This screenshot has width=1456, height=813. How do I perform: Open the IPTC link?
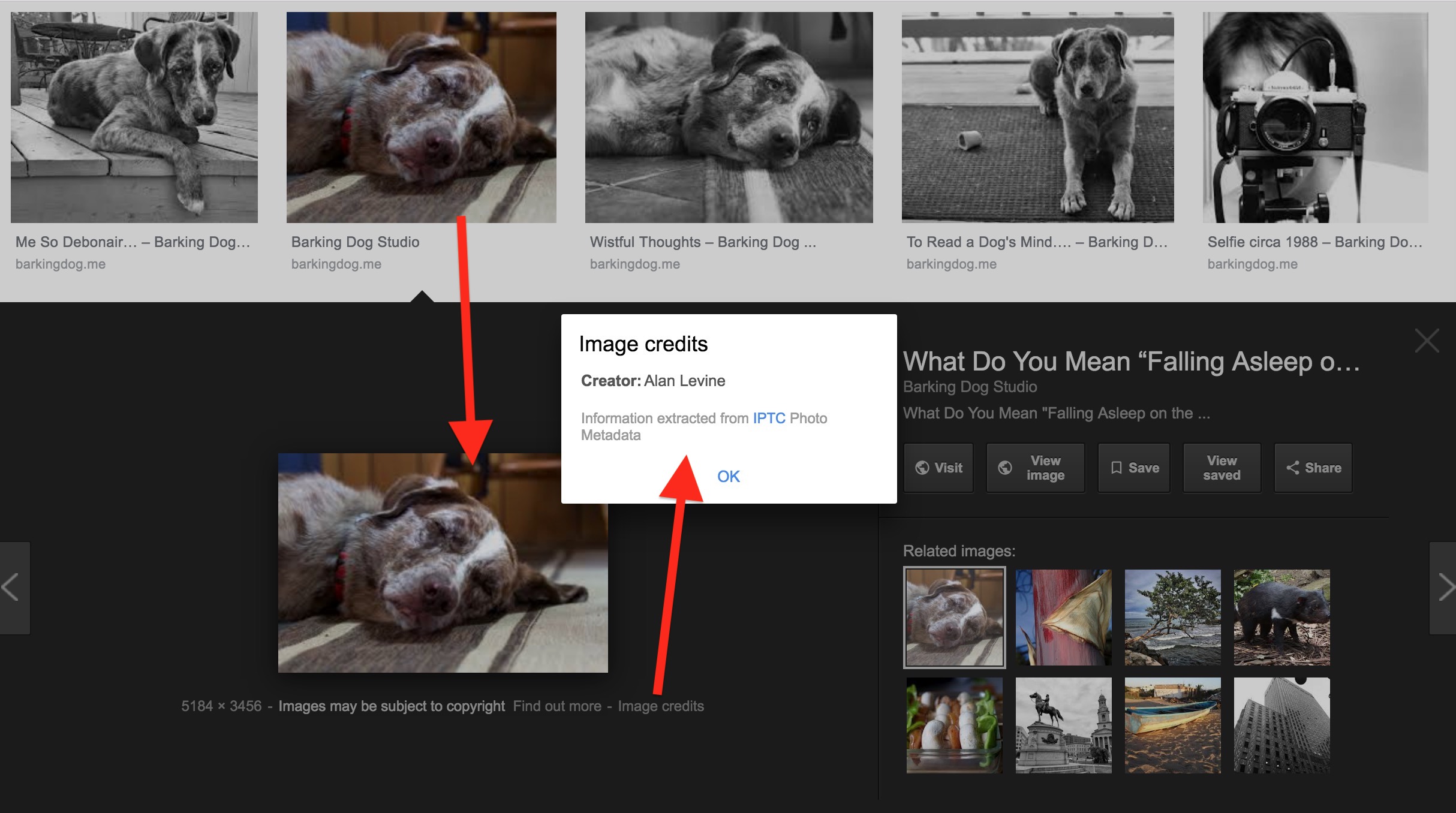(769, 418)
